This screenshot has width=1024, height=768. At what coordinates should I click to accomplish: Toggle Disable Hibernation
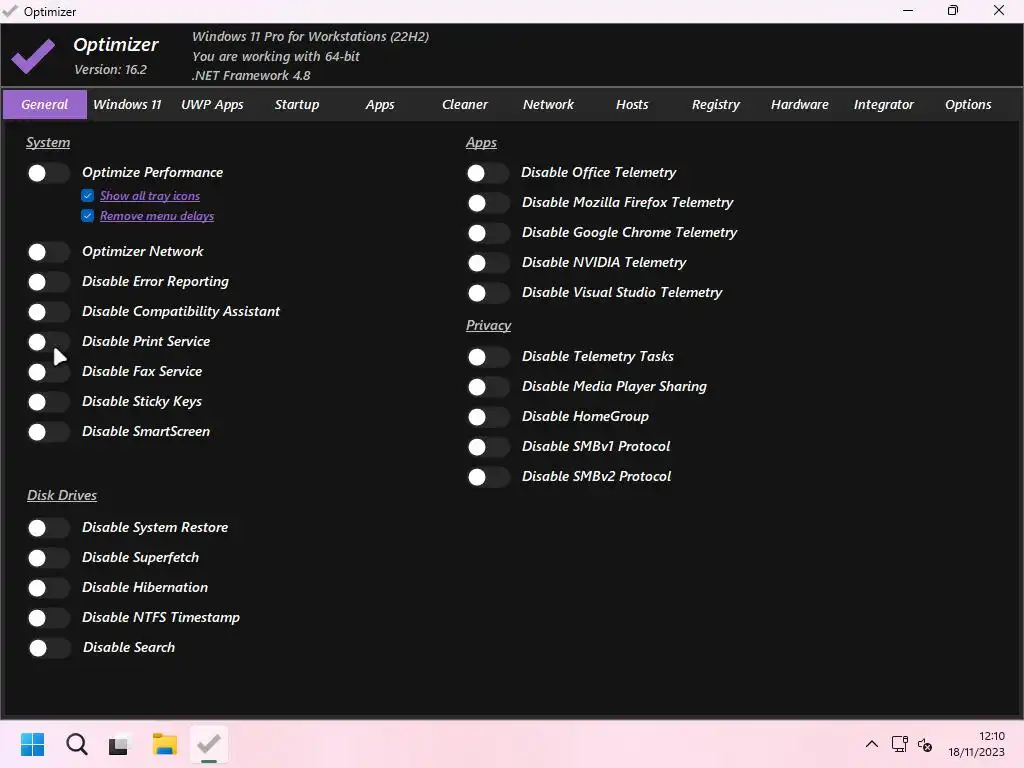[x=48, y=588]
